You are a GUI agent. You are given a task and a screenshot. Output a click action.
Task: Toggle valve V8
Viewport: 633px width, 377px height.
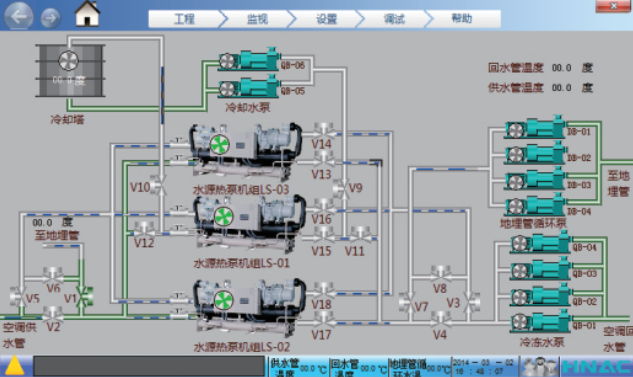(440, 274)
